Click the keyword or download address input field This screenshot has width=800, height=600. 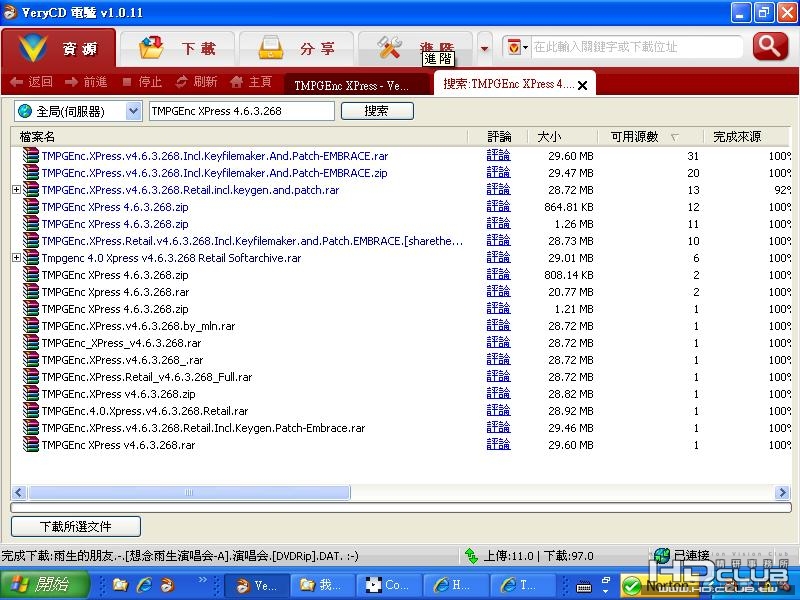click(x=636, y=47)
